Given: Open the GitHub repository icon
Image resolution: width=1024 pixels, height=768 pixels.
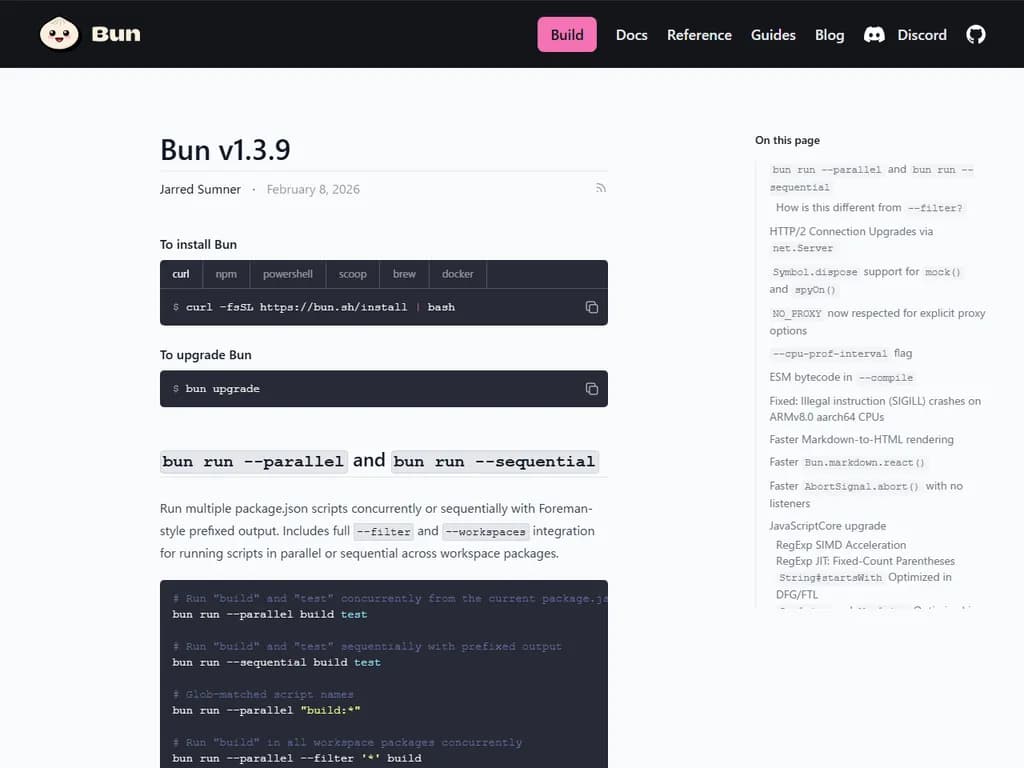Looking at the screenshot, I should point(975,34).
